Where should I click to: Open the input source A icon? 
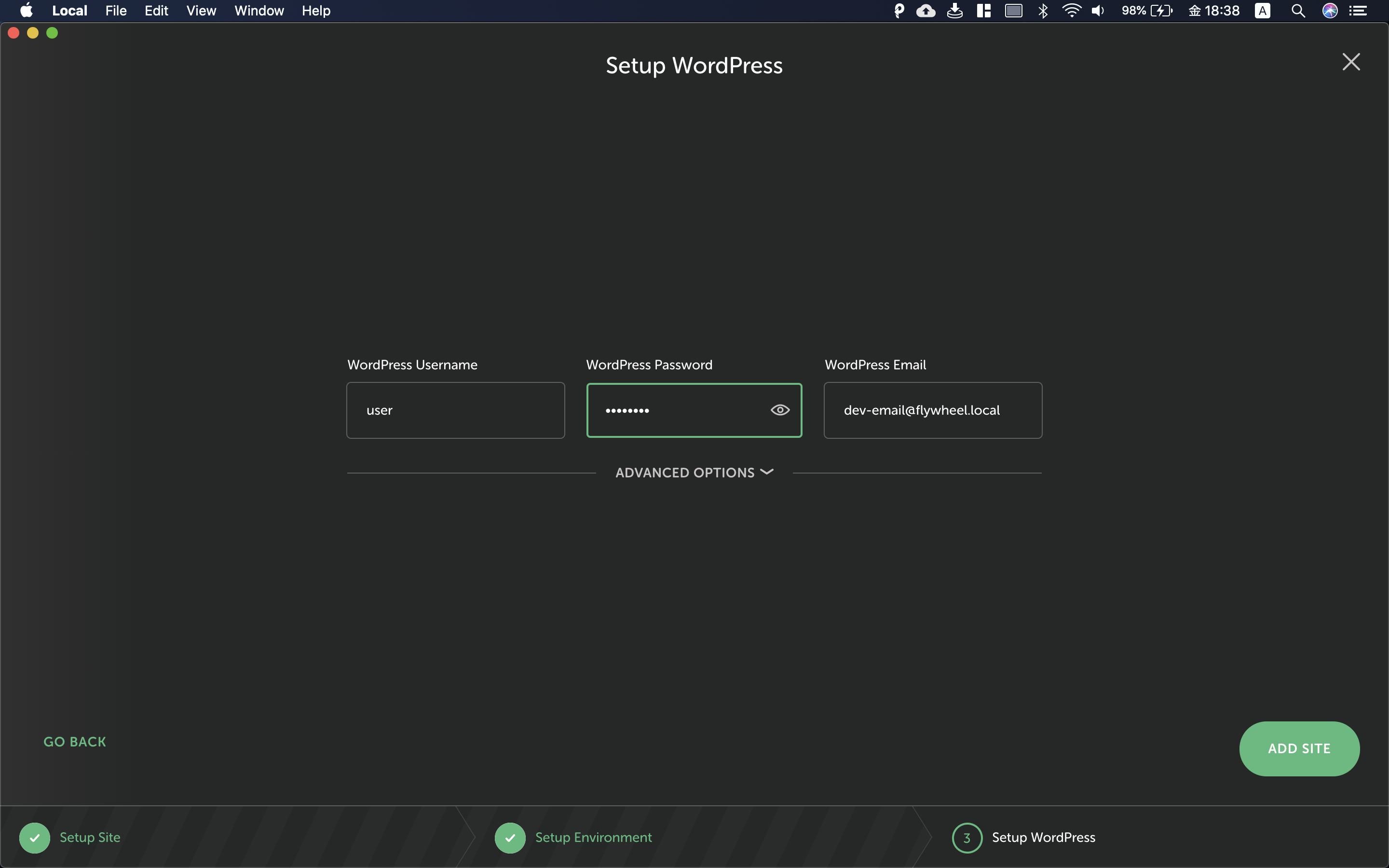tap(1262, 10)
